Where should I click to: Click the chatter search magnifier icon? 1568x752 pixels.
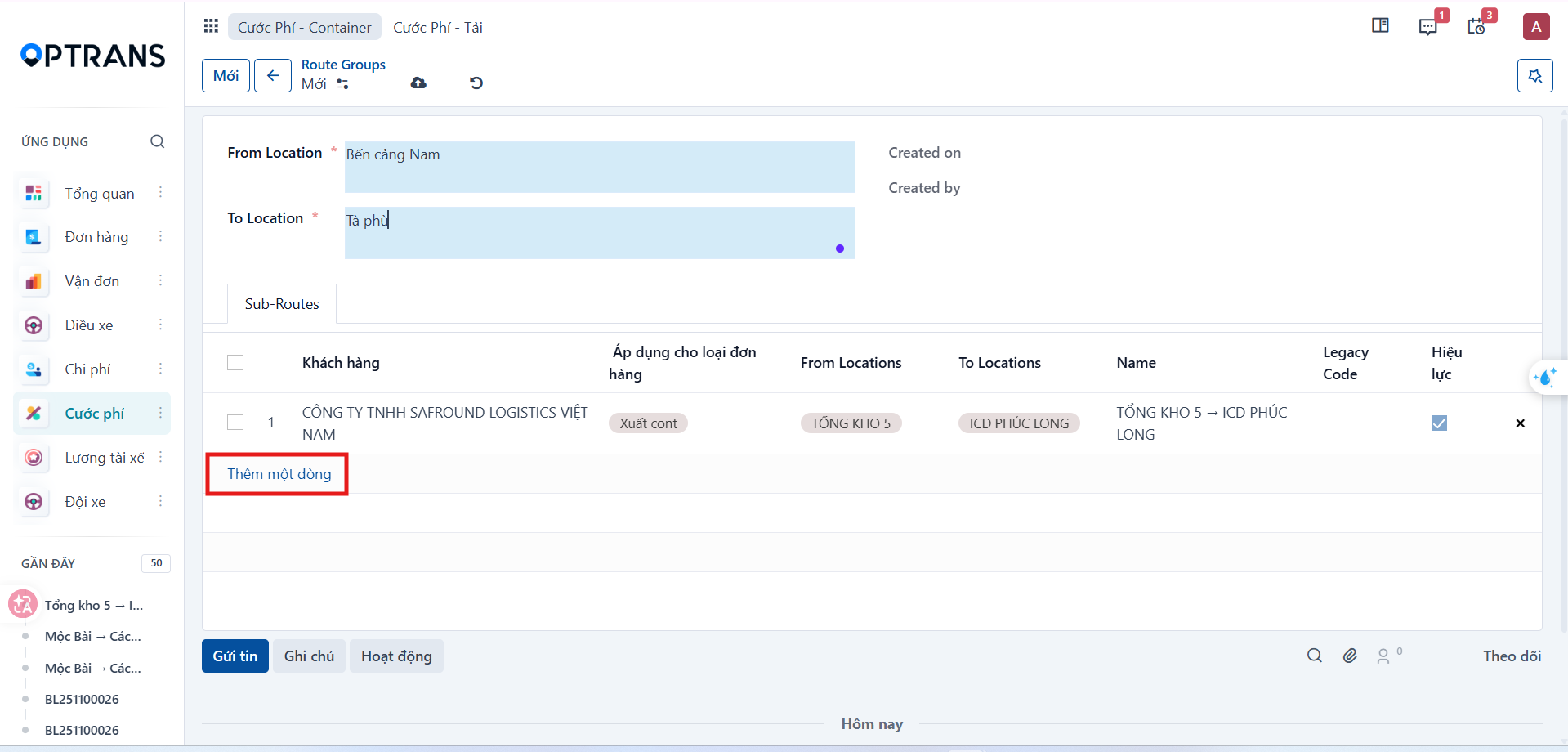(x=1314, y=656)
